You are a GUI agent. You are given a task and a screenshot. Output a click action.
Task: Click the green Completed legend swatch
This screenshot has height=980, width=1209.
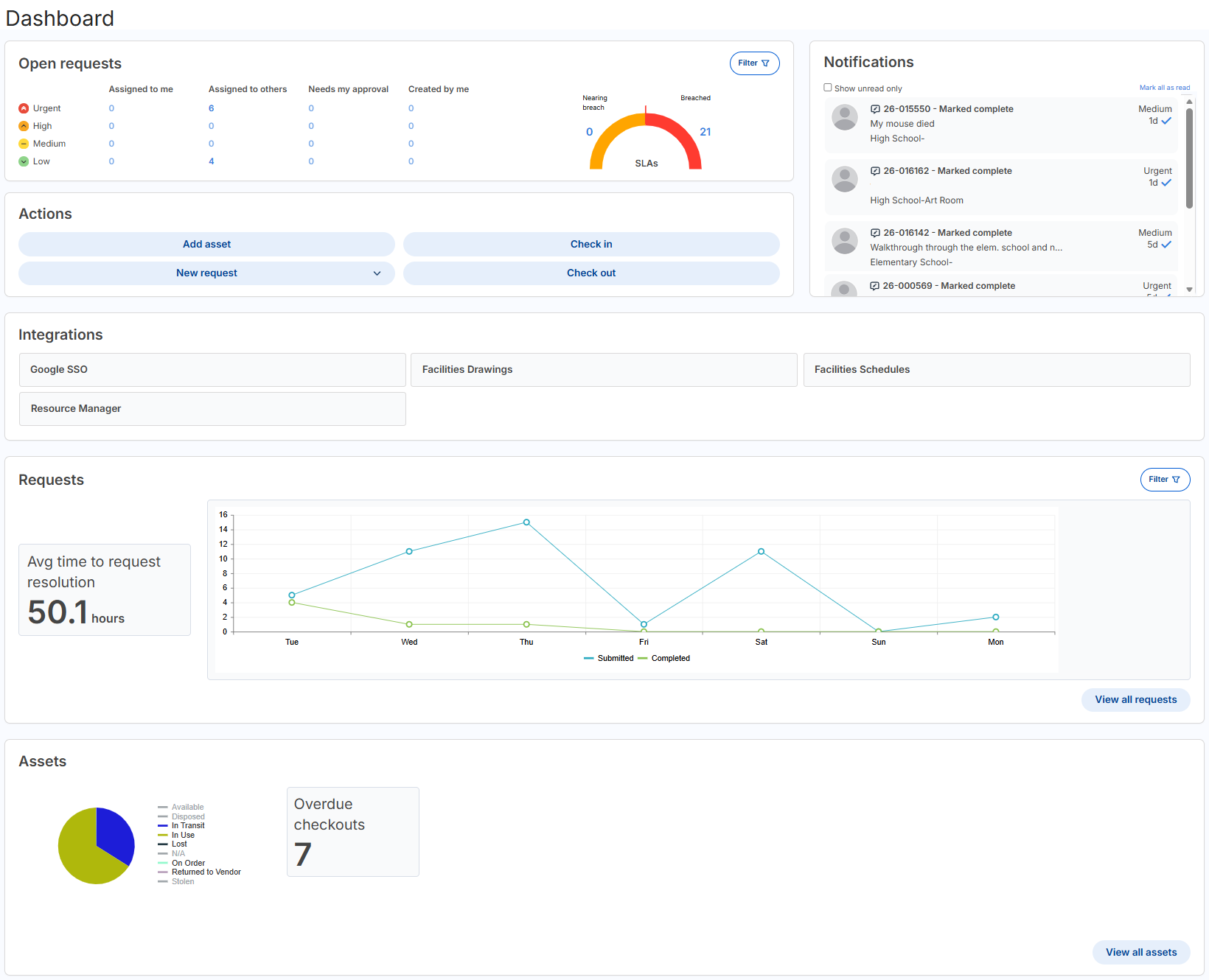pyautogui.click(x=642, y=658)
